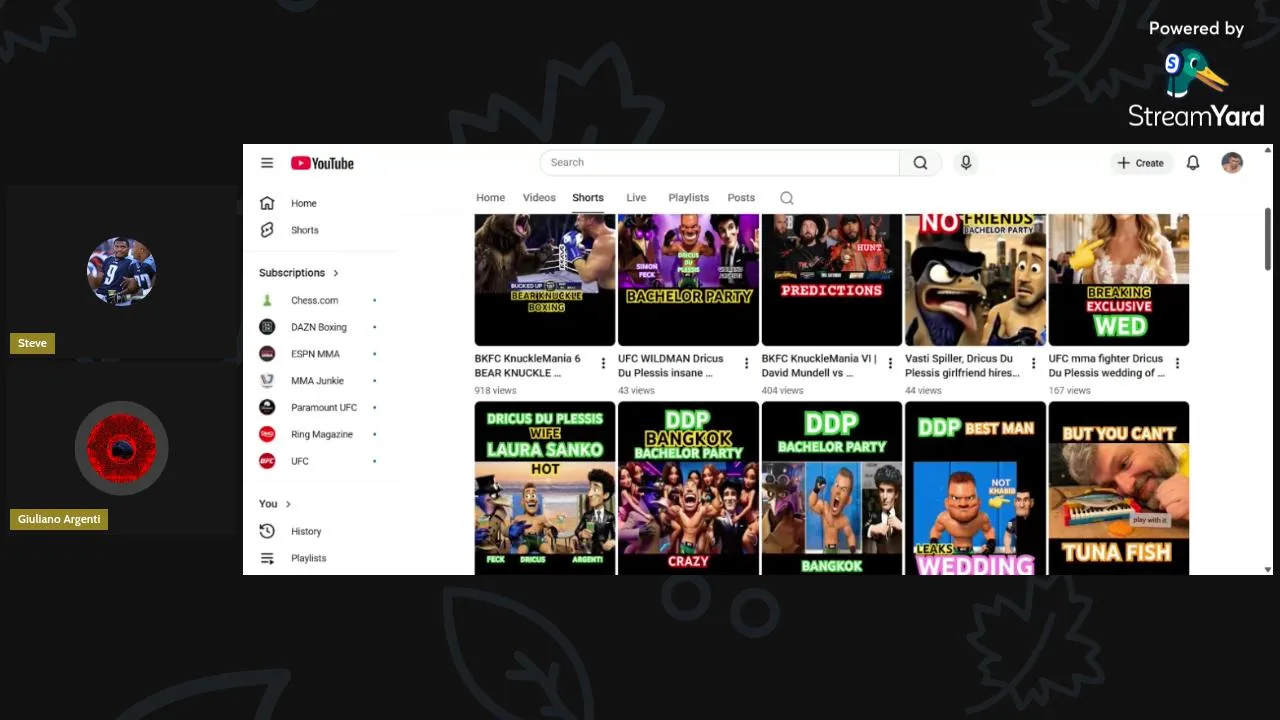Image resolution: width=1280 pixels, height=720 pixels.
Task: Click the "167 views" text
Action: [1069, 390]
